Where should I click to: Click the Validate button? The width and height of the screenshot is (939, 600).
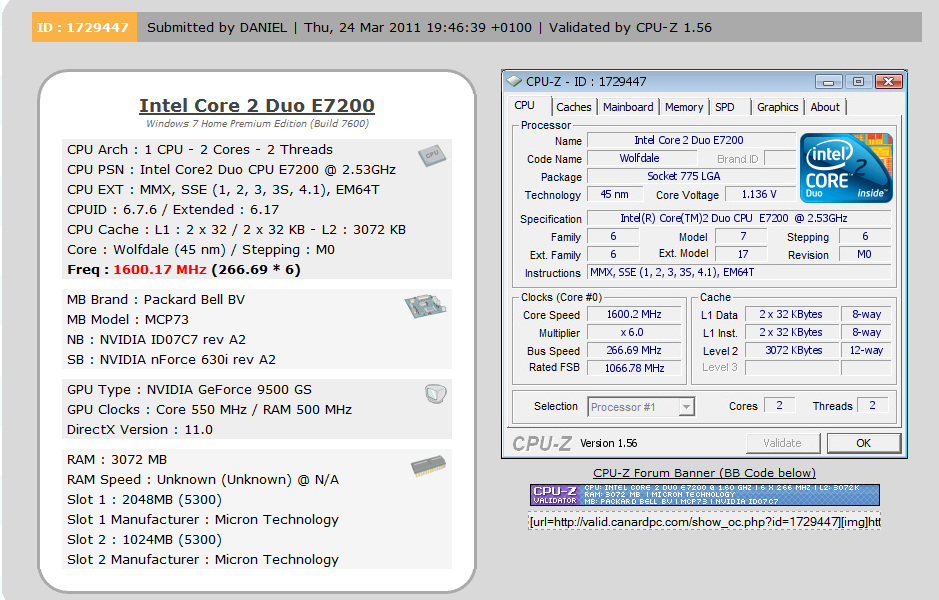point(782,443)
